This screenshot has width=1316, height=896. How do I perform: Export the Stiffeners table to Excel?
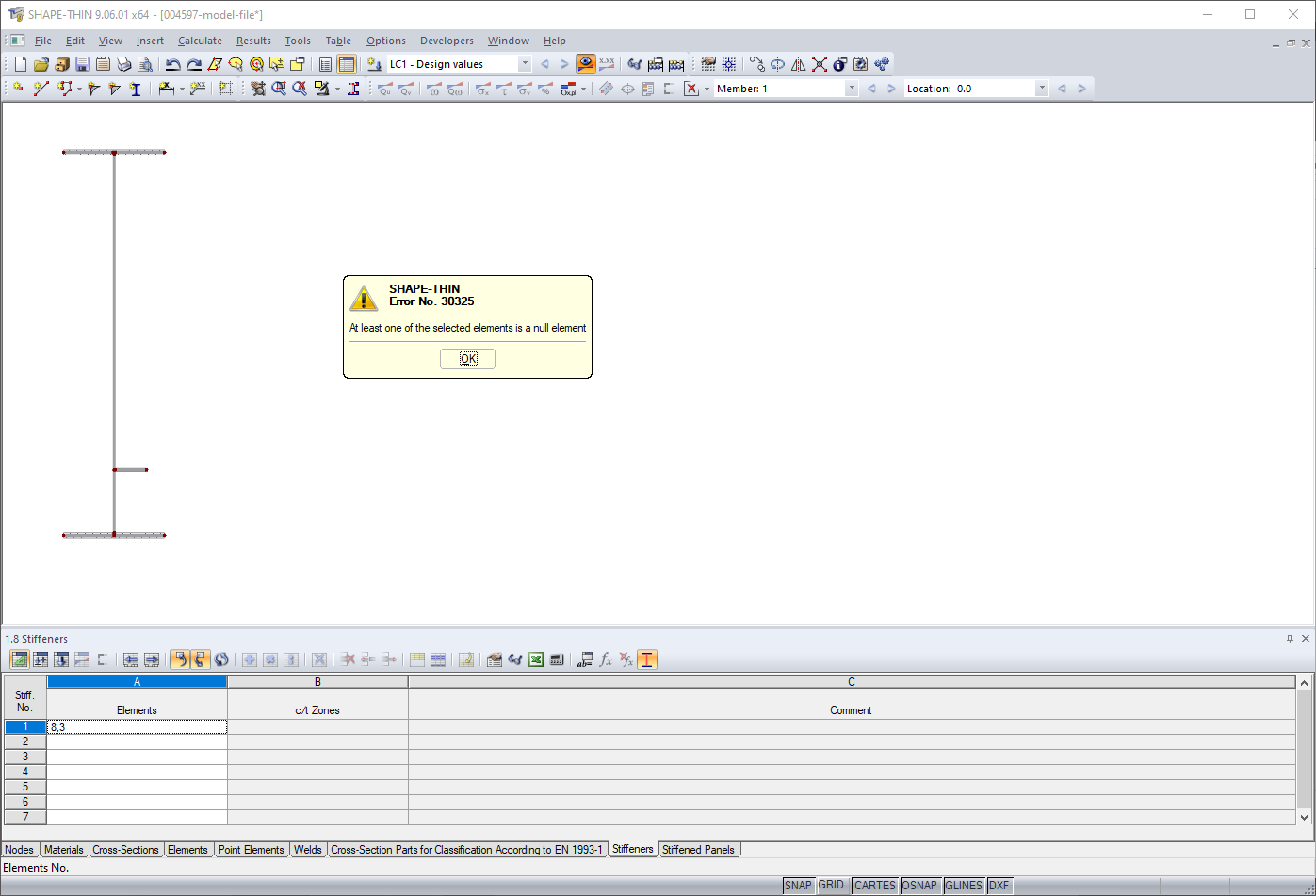pyautogui.click(x=535, y=660)
